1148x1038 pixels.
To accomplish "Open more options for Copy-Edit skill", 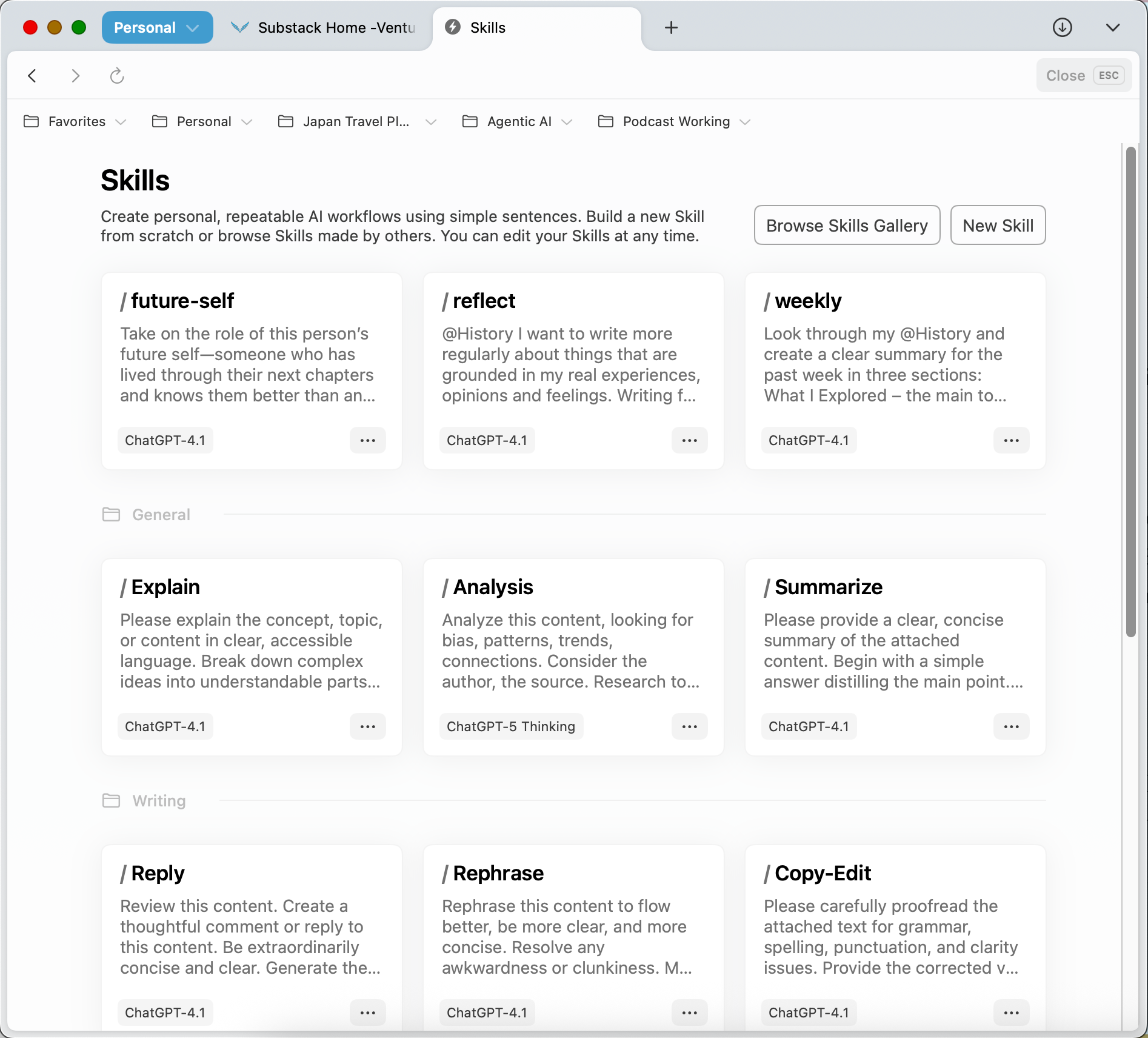I will 1012,1013.
